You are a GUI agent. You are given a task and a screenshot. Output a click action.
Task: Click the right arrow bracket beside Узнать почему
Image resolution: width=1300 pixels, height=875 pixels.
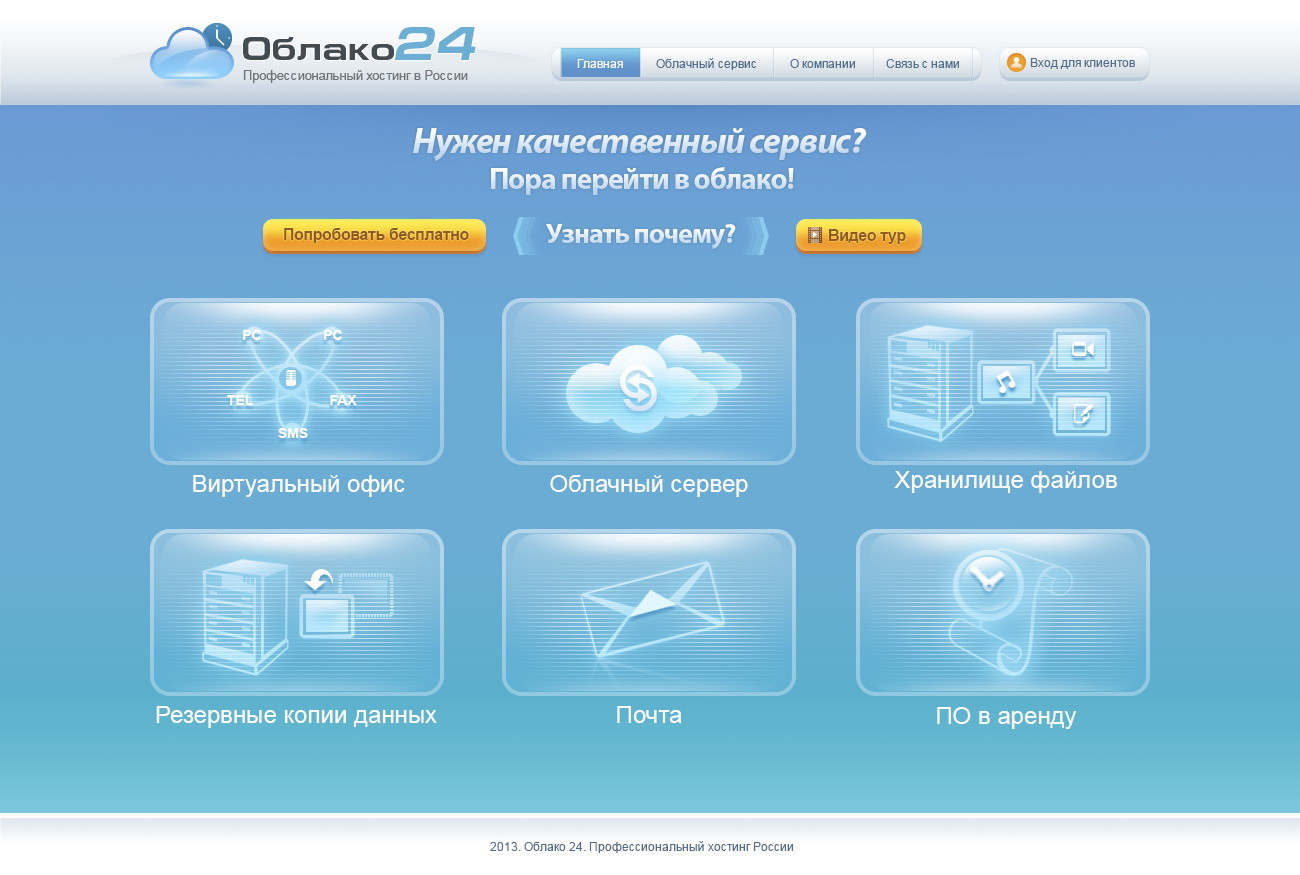[759, 236]
